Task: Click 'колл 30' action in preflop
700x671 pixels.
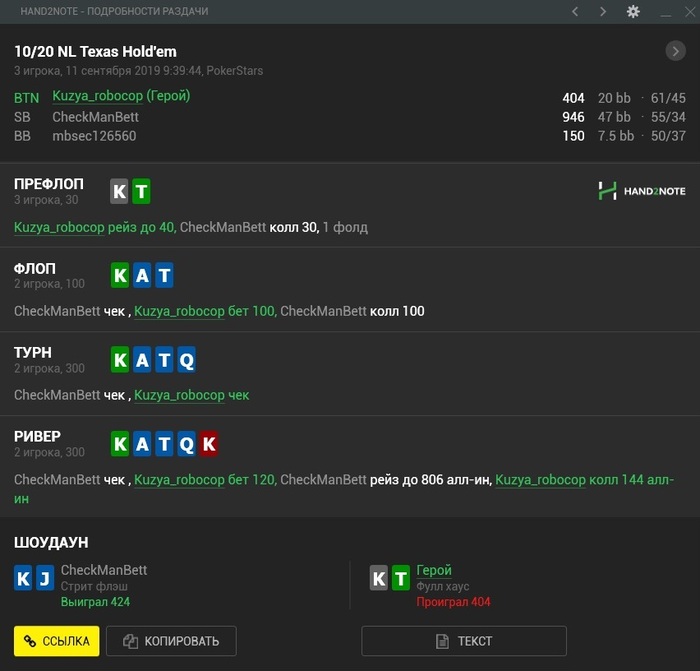Action: tap(294, 227)
